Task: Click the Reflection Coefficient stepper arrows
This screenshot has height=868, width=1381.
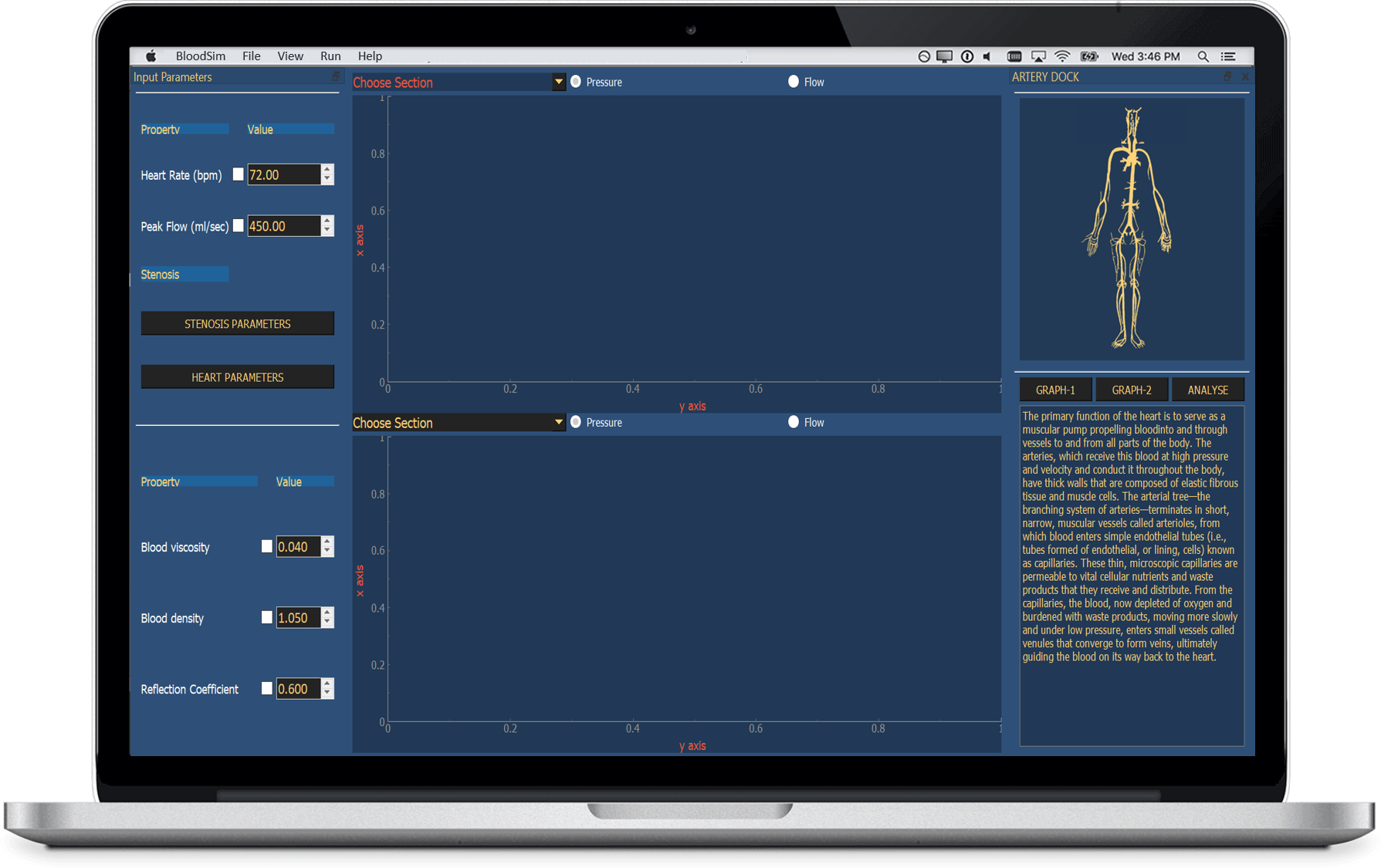Action: point(327,688)
